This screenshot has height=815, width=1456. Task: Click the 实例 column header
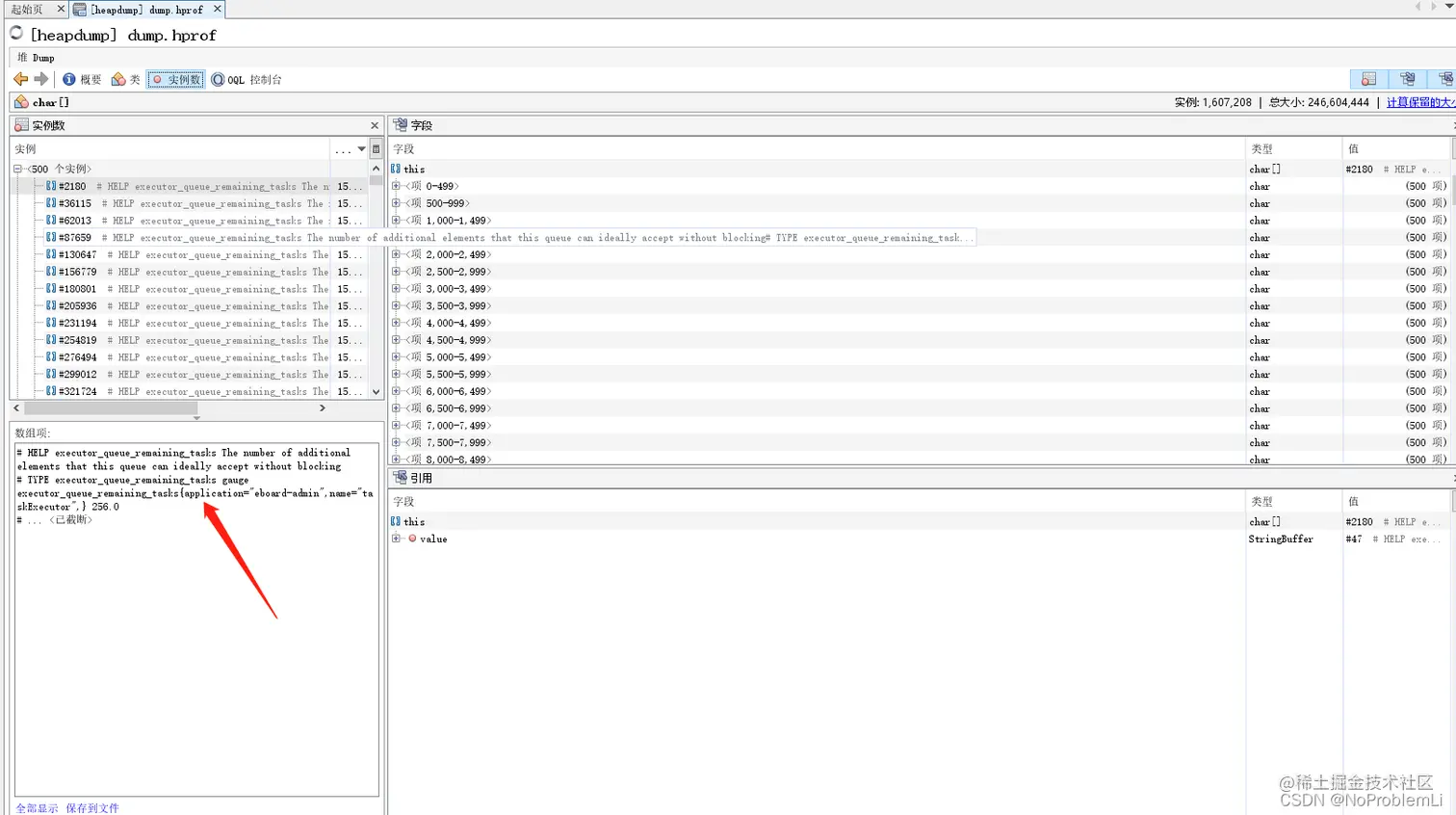click(x=169, y=149)
